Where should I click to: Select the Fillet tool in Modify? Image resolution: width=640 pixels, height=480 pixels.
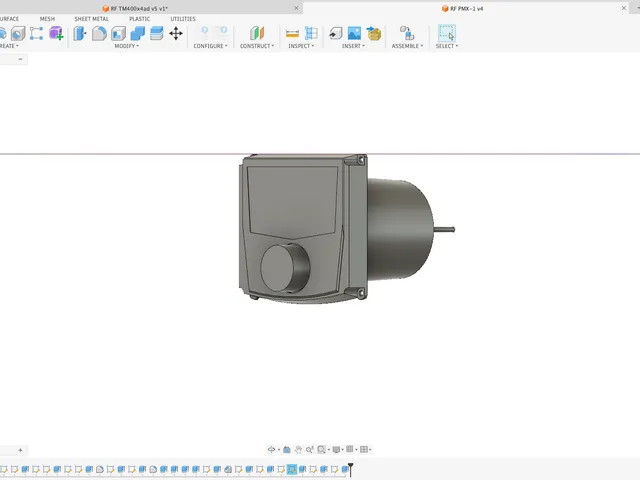coord(99,33)
